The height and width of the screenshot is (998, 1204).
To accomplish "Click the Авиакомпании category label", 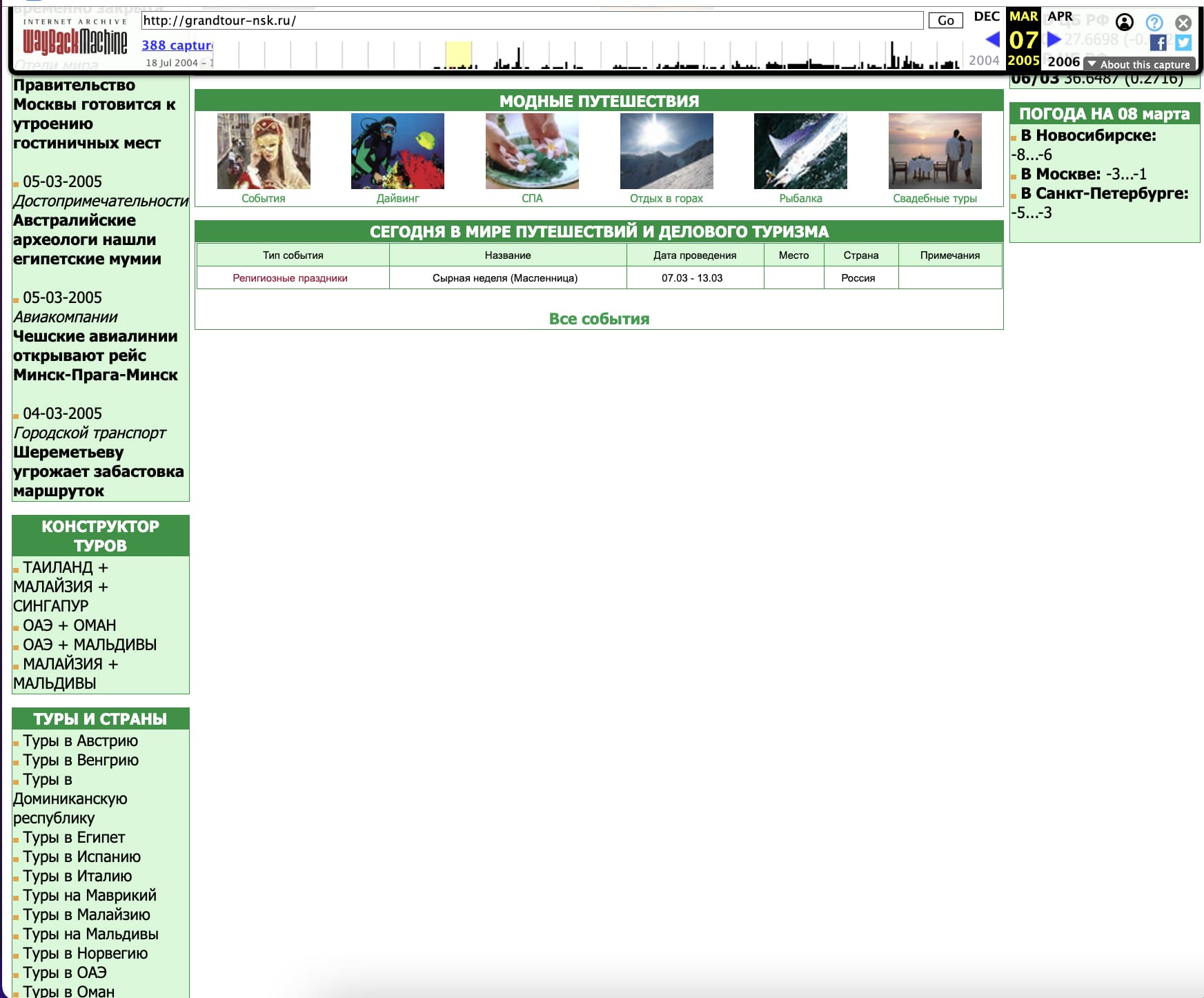I will click(66, 317).
